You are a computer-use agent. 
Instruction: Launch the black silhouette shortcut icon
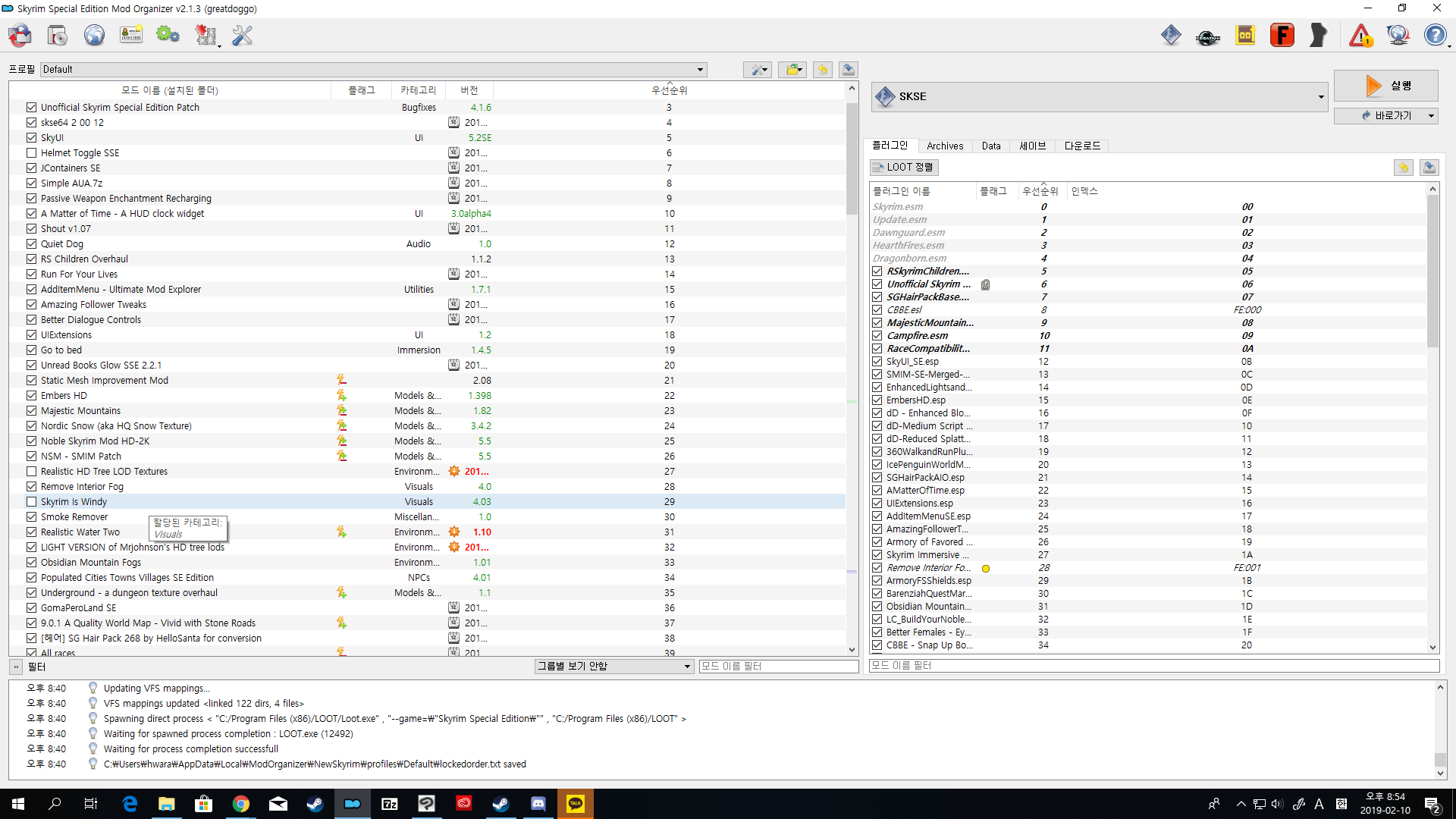click(x=1319, y=35)
